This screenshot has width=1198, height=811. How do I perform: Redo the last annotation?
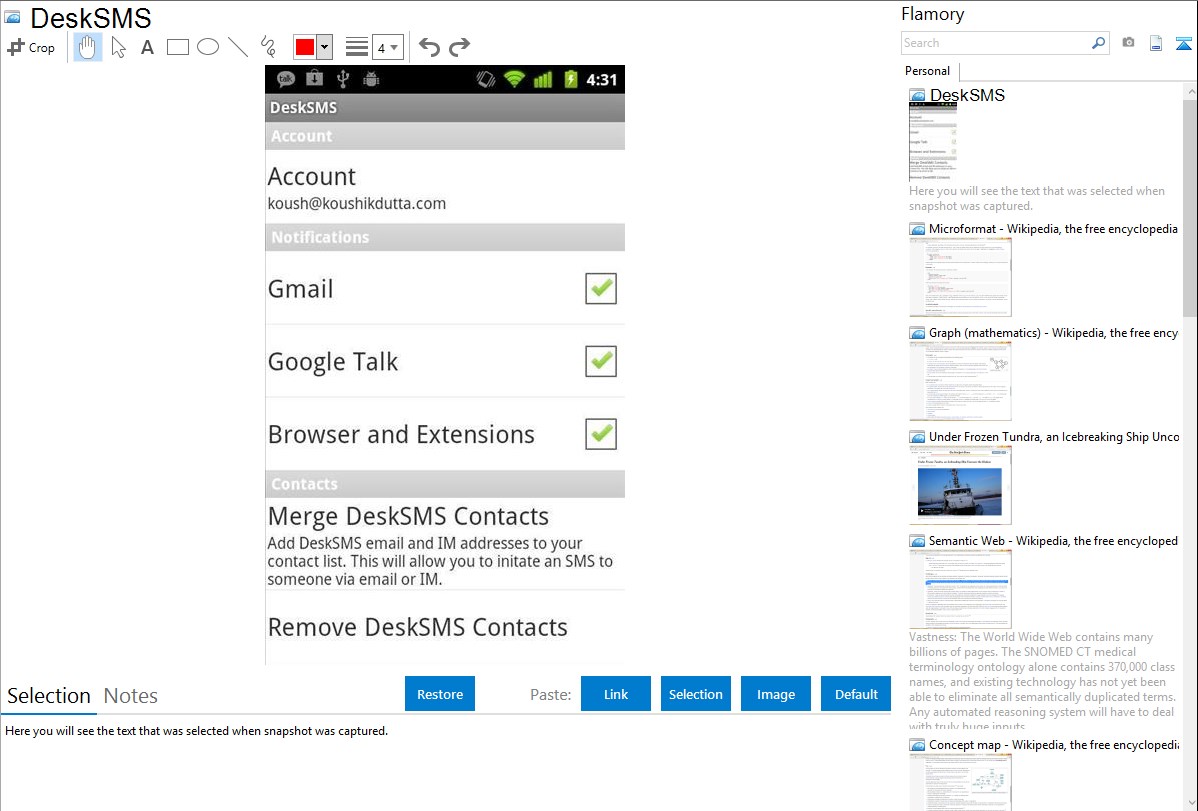(459, 47)
